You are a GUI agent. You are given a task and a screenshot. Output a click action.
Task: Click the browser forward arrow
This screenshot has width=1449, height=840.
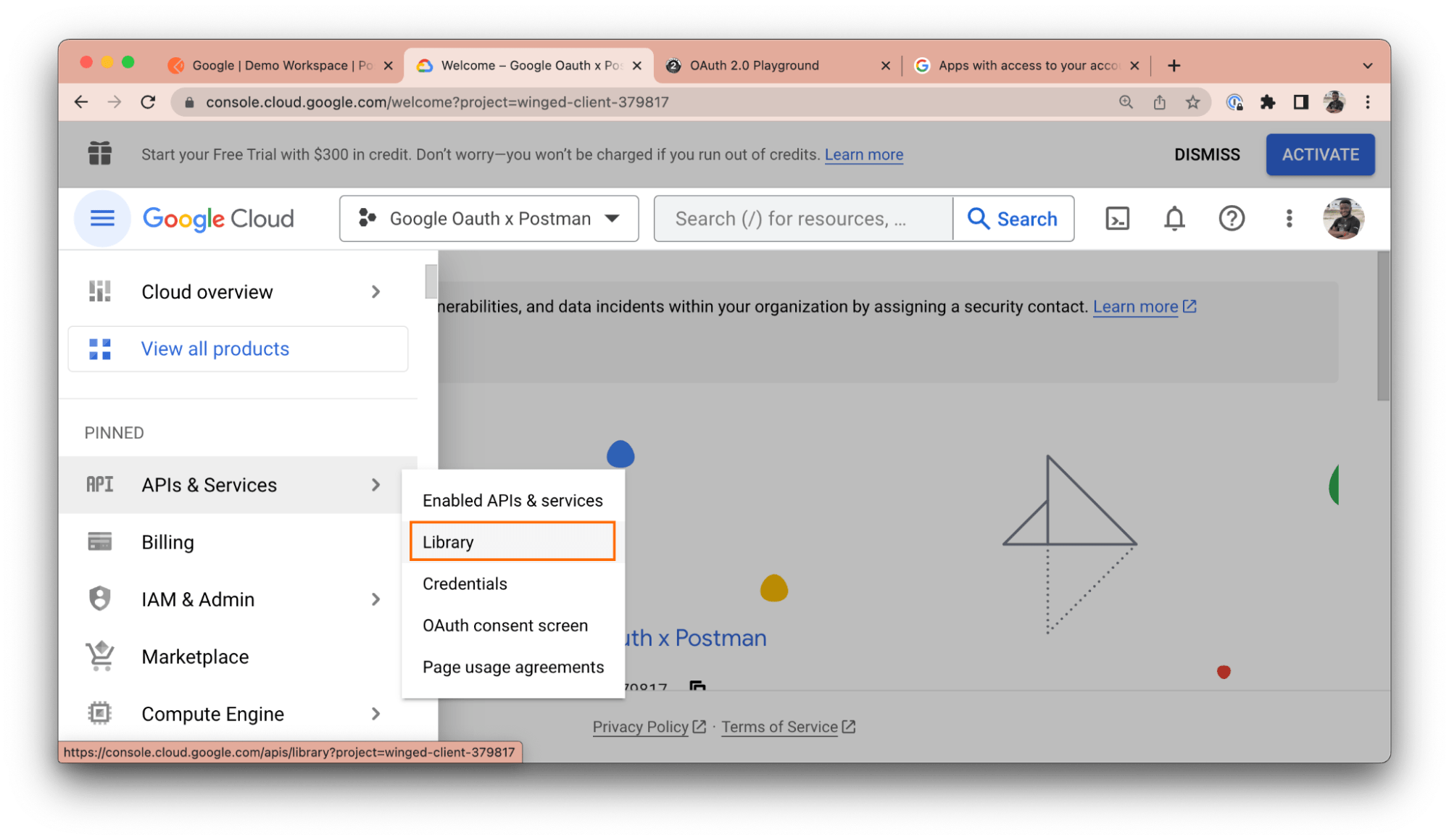coord(115,102)
